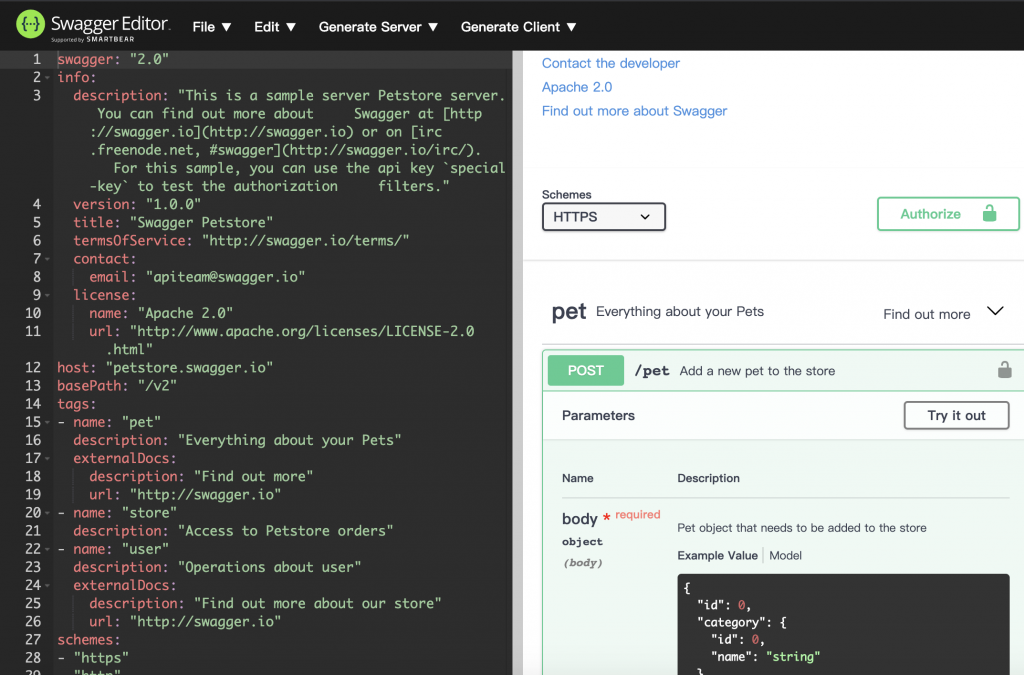
Task: Click 'Everything about your Pets' description
Action: click(679, 311)
